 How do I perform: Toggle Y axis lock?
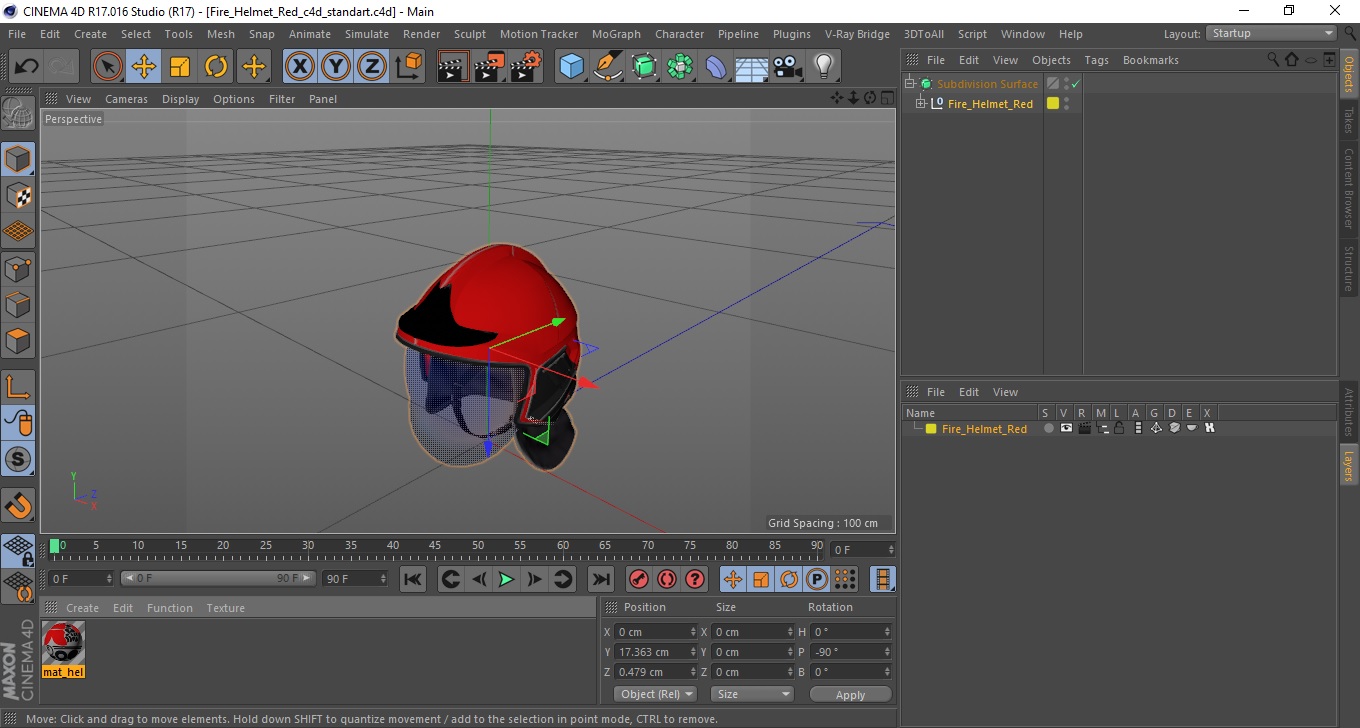coord(336,67)
